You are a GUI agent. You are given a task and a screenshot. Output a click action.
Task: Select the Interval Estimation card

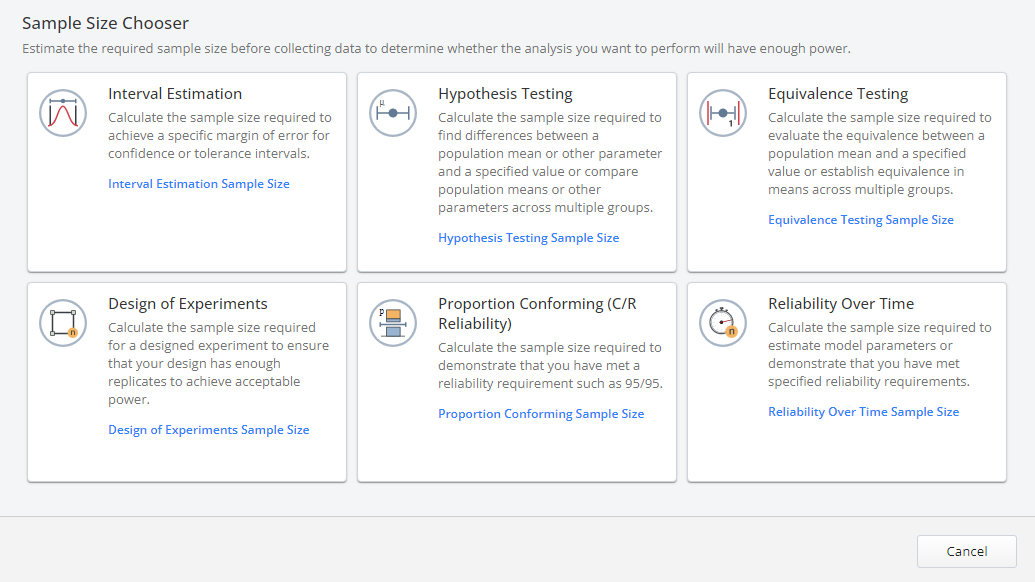[x=186, y=171]
